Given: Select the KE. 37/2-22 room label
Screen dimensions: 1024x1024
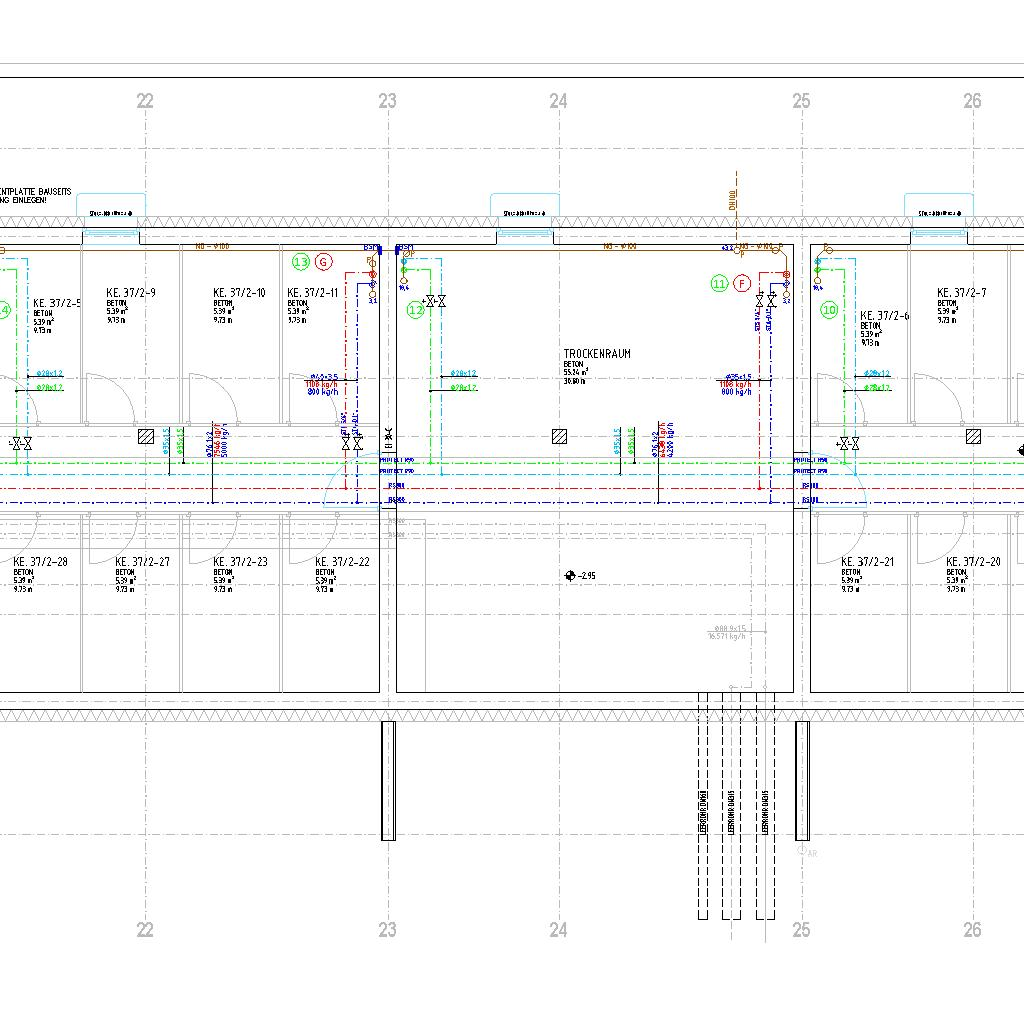Looking at the screenshot, I should point(342,562).
